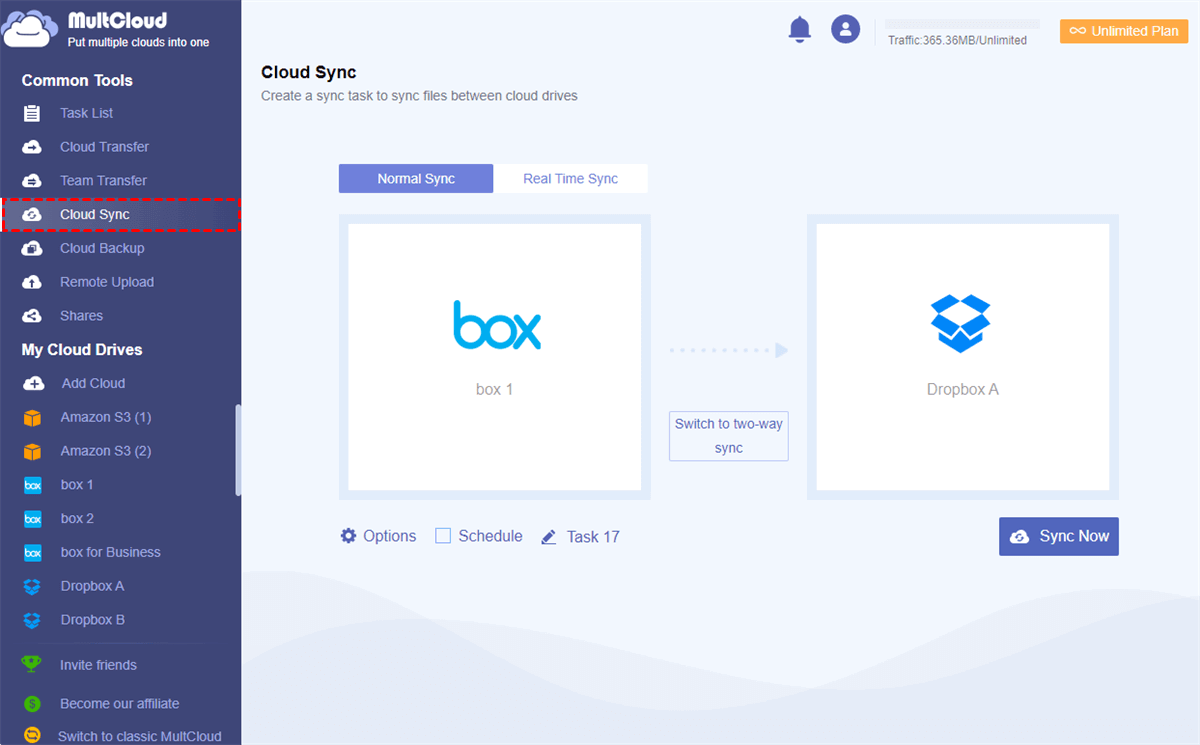Select box for Business drive label
The image size is (1200, 745).
pos(110,552)
